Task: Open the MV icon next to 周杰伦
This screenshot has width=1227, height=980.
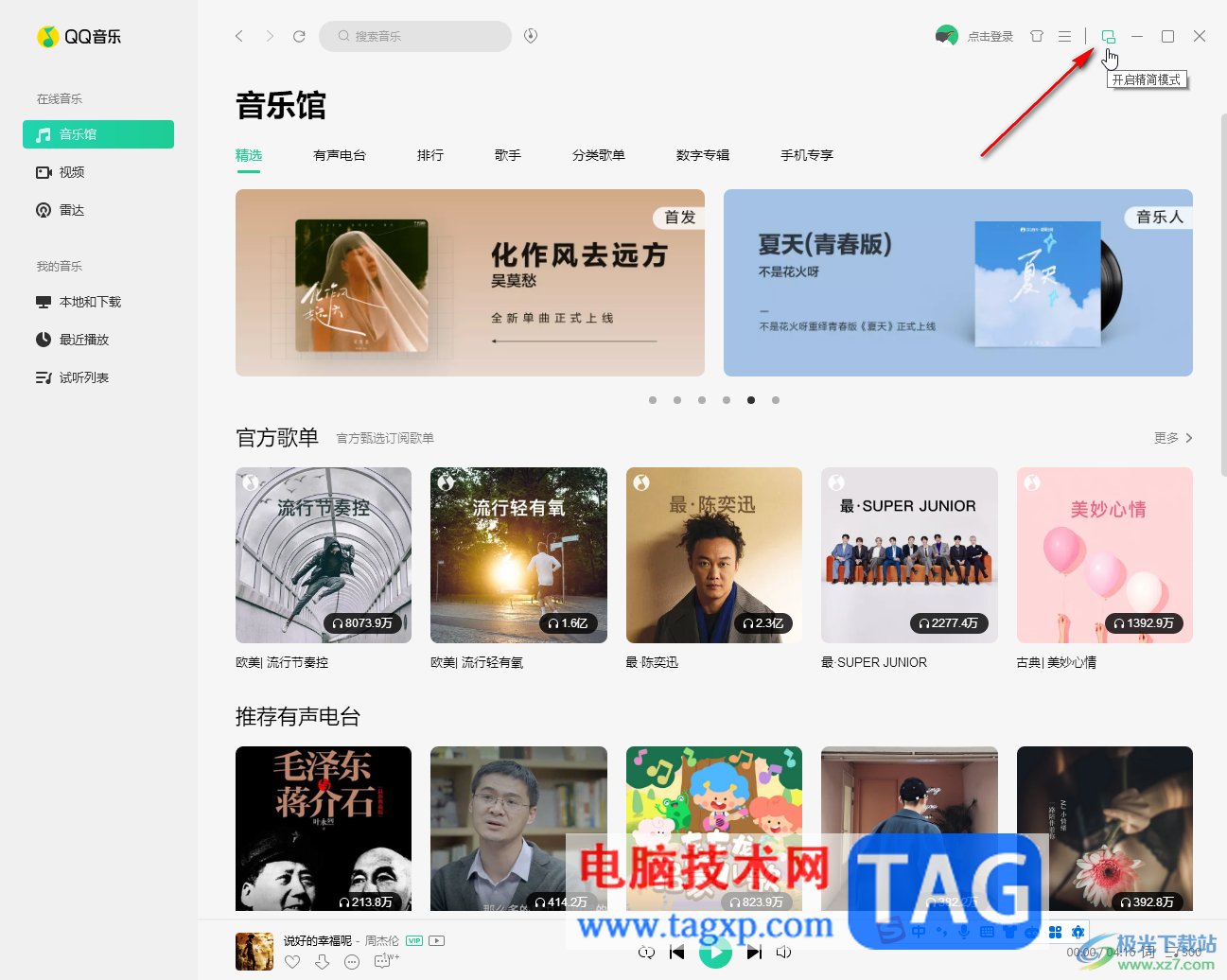Action: pos(436,940)
